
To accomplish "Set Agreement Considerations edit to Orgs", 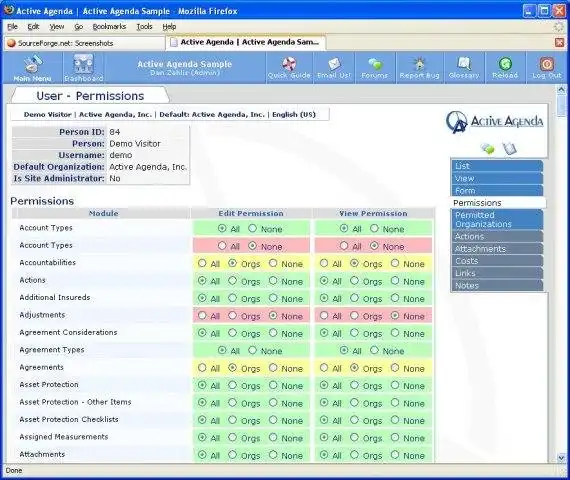I will 233,333.
